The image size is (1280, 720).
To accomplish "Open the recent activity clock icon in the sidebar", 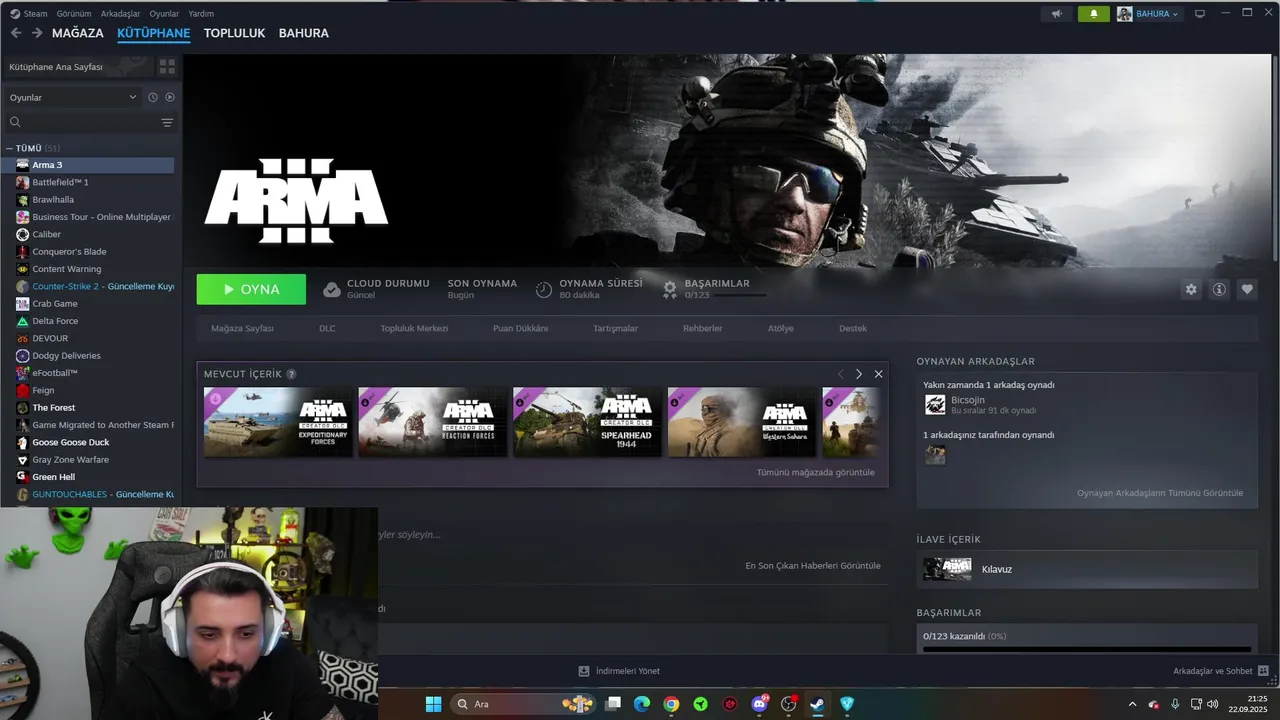I will 153,97.
